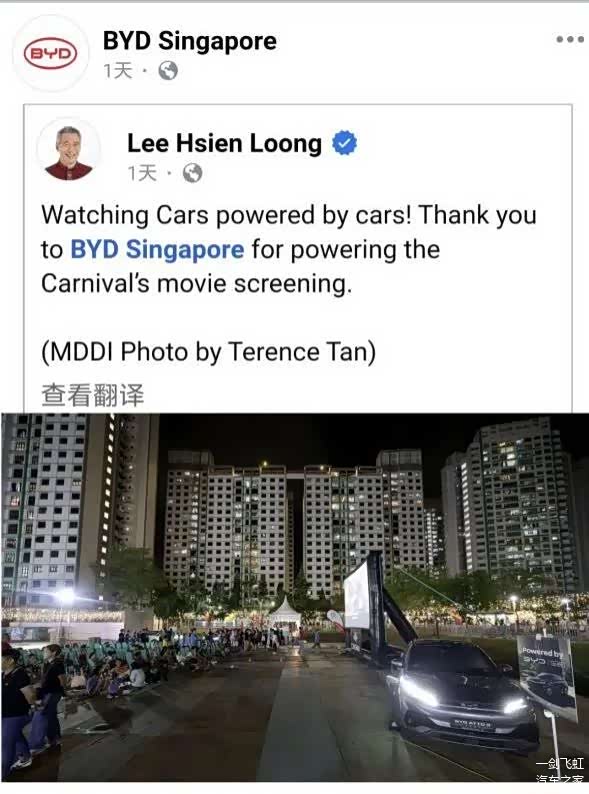The height and width of the screenshot is (794, 589).
Task: Open Lee Hsien Loong's profile photo
Action: 69,151
